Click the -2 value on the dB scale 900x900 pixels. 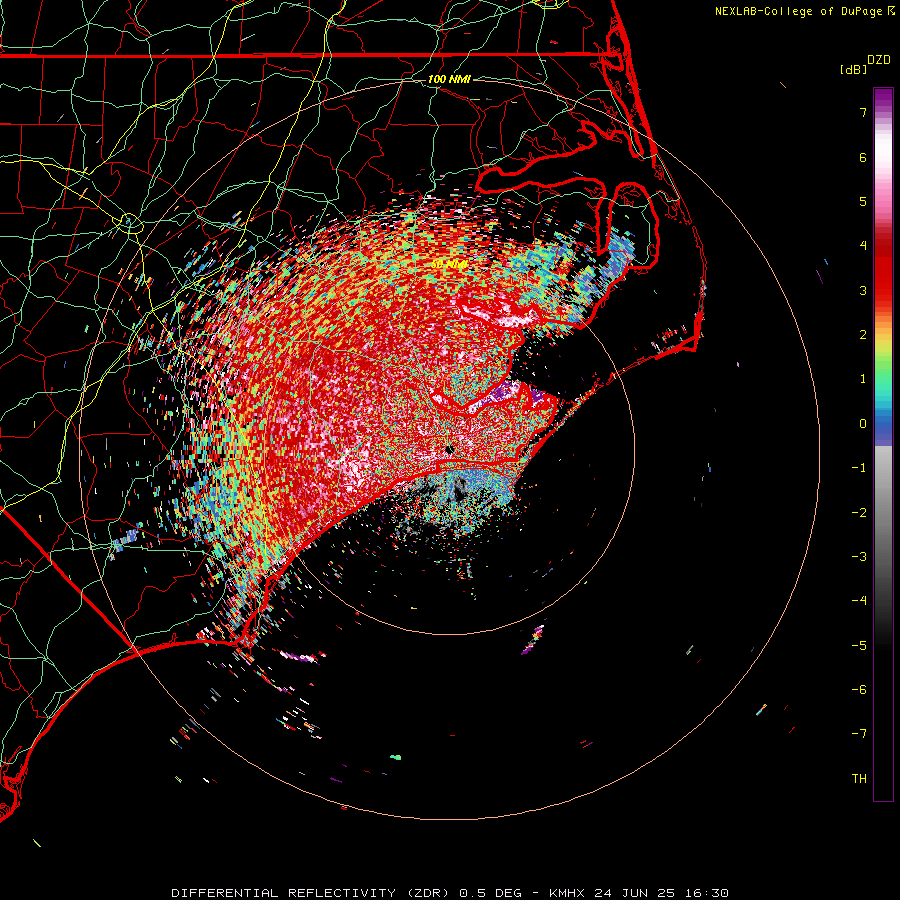click(x=859, y=513)
